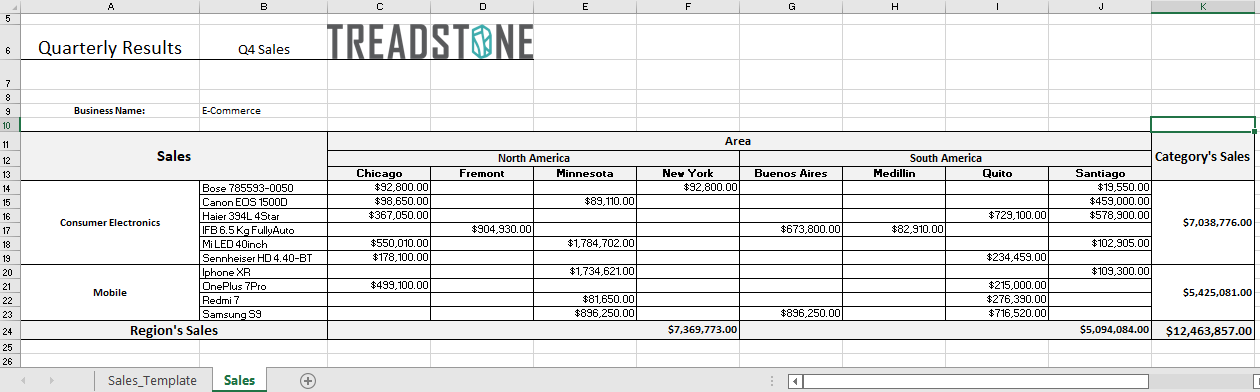Image resolution: width=1260 pixels, height=392 pixels.
Task: Select column A header
Action: tap(110, 6)
